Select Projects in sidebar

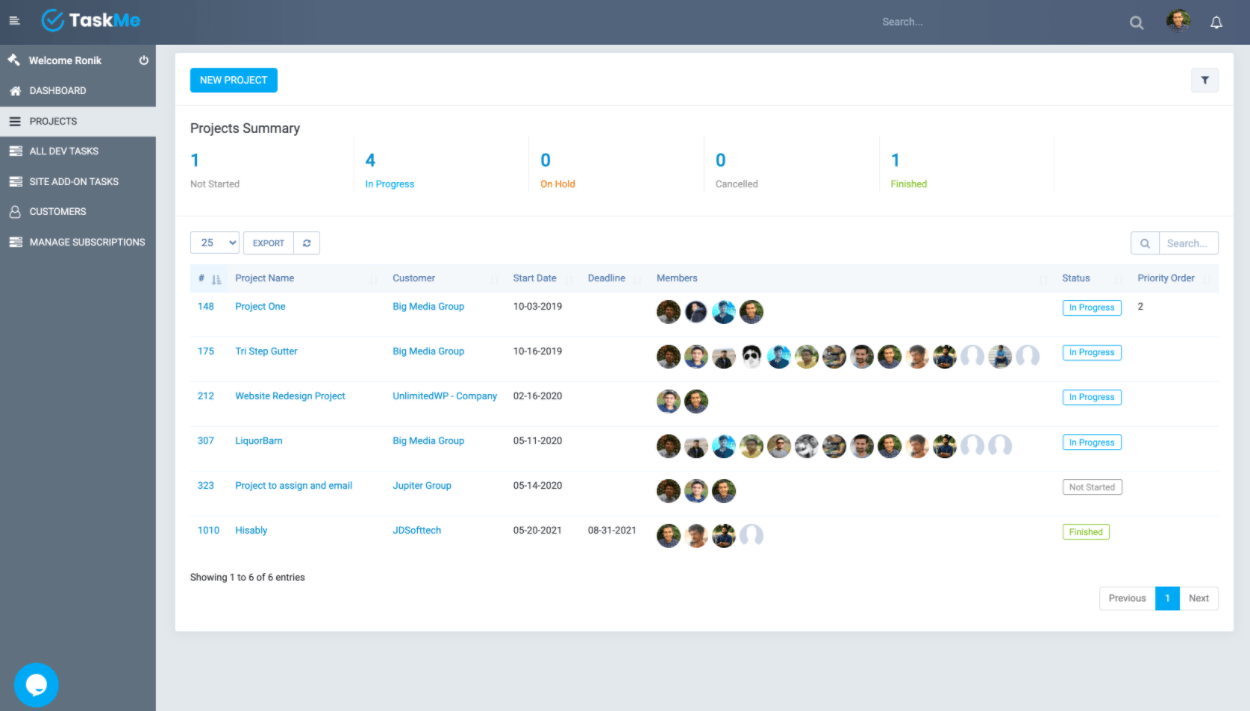(x=78, y=121)
